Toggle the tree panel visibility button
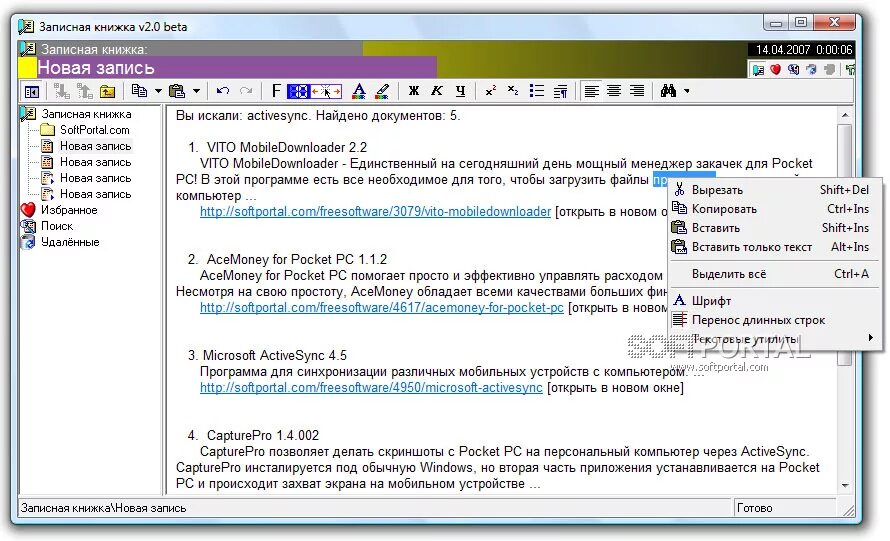The height and width of the screenshot is (541, 890). (32, 91)
